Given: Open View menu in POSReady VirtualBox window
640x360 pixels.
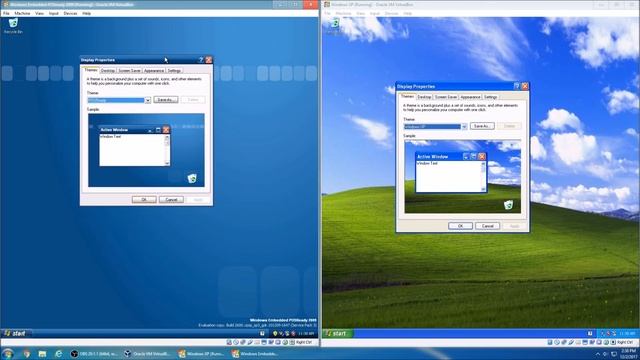Looking at the screenshot, I should (39, 13).
